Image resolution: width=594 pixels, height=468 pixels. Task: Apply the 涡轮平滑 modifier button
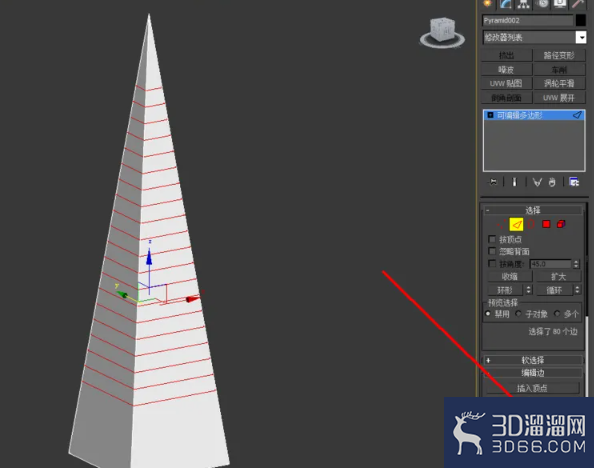tap(559, 84)
